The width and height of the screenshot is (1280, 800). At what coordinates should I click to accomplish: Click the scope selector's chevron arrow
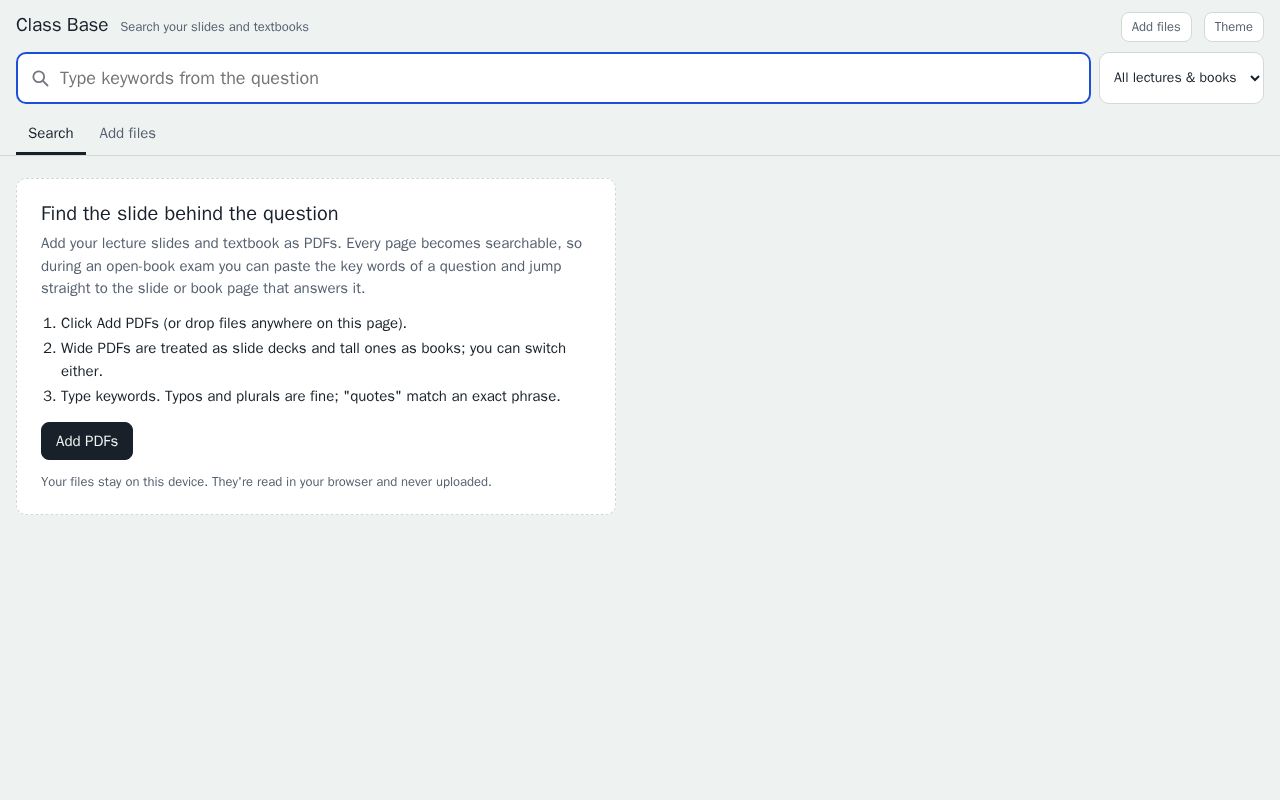point(1255,78)
